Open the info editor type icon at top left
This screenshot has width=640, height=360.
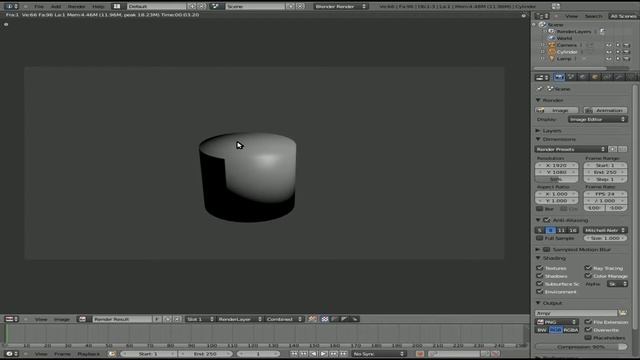pos(9,7)
